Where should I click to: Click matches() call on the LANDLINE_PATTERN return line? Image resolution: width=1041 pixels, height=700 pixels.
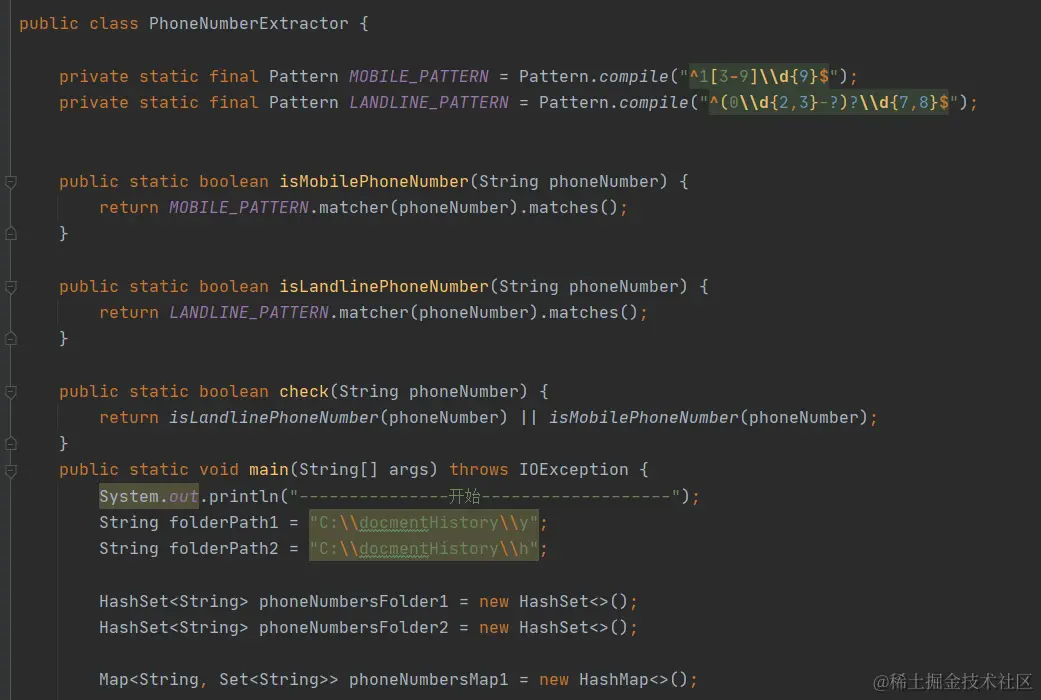click(x=594, y=312)
